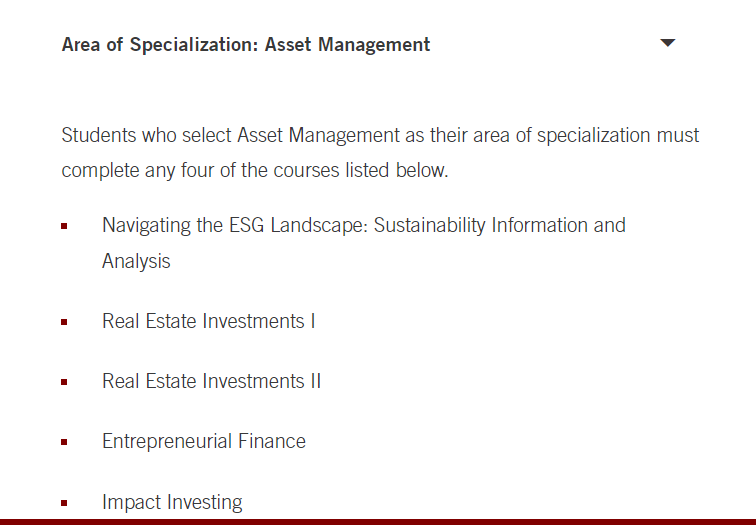
Task: Click Navigating the ESG Landscape course title
Action: pos(364,243)
